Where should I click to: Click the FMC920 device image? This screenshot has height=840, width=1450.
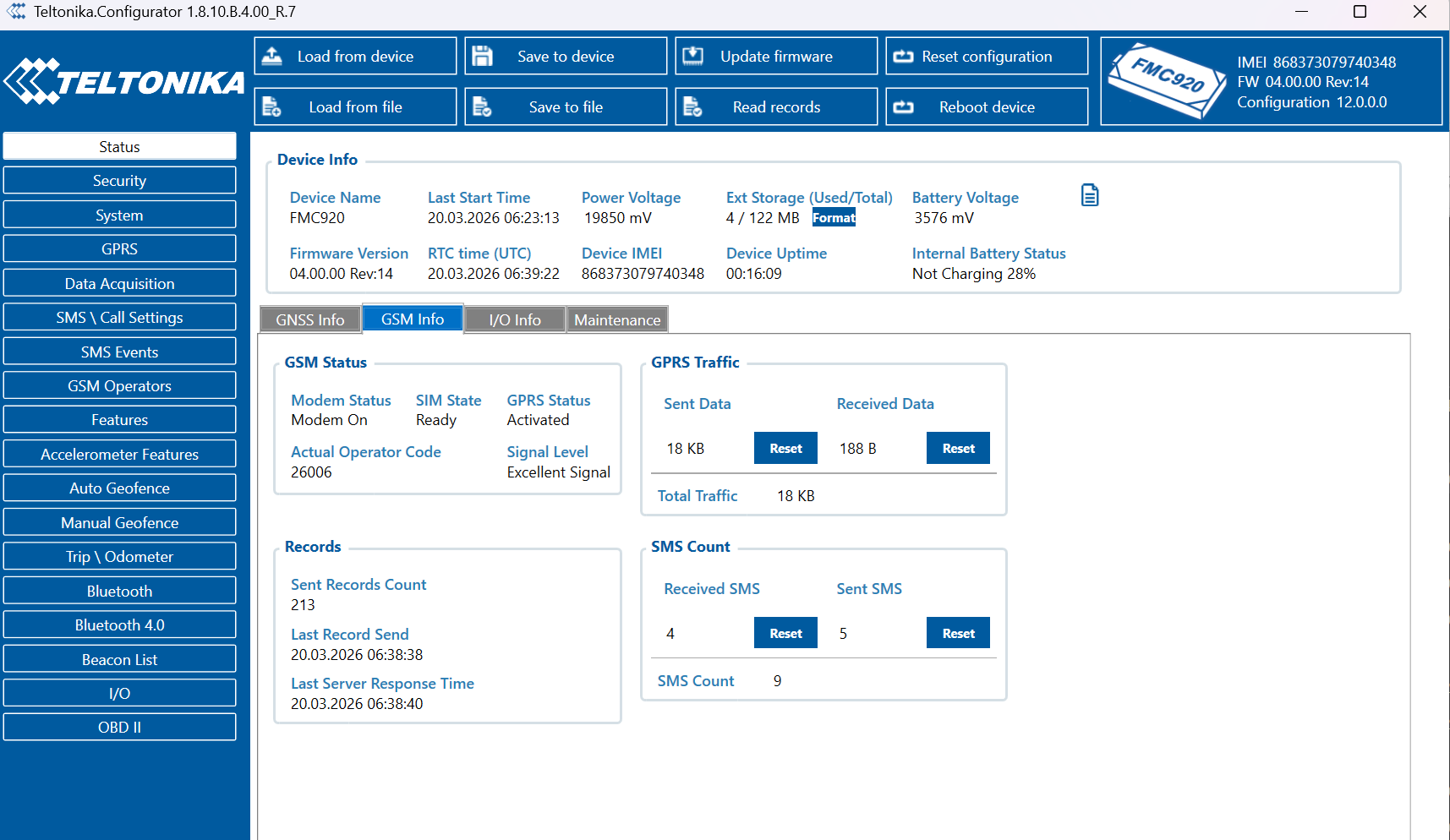click(x=1167, y=81)
